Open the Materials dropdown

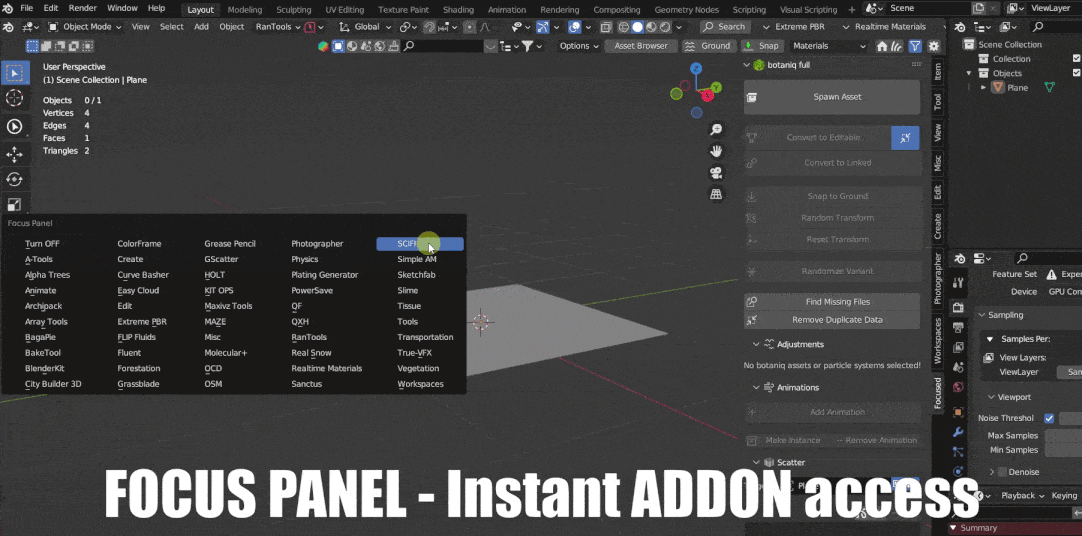pyautogui.click(x=829, y=46)
